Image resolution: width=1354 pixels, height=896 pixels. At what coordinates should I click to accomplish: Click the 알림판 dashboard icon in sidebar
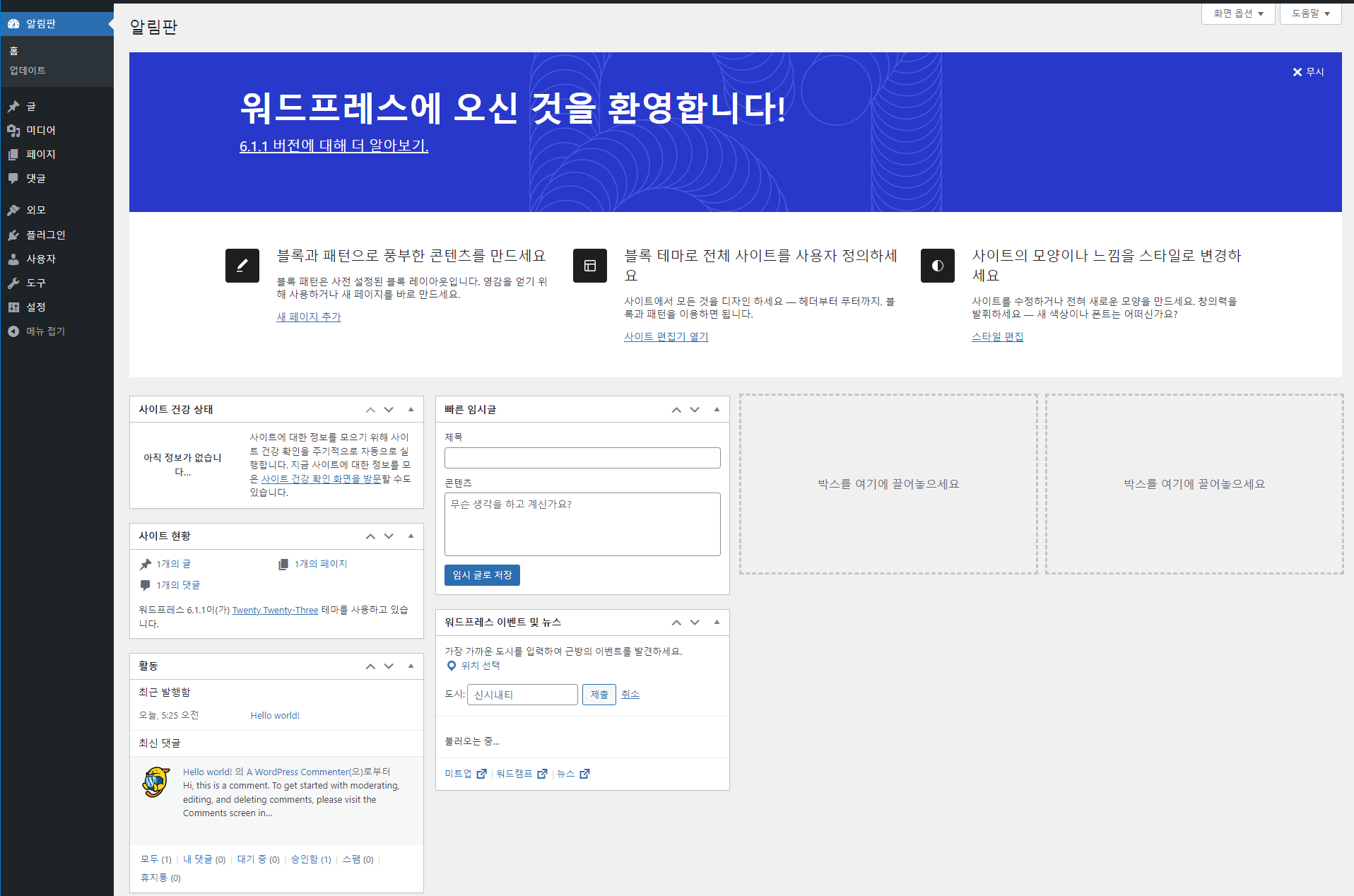(x=13, y=24)
